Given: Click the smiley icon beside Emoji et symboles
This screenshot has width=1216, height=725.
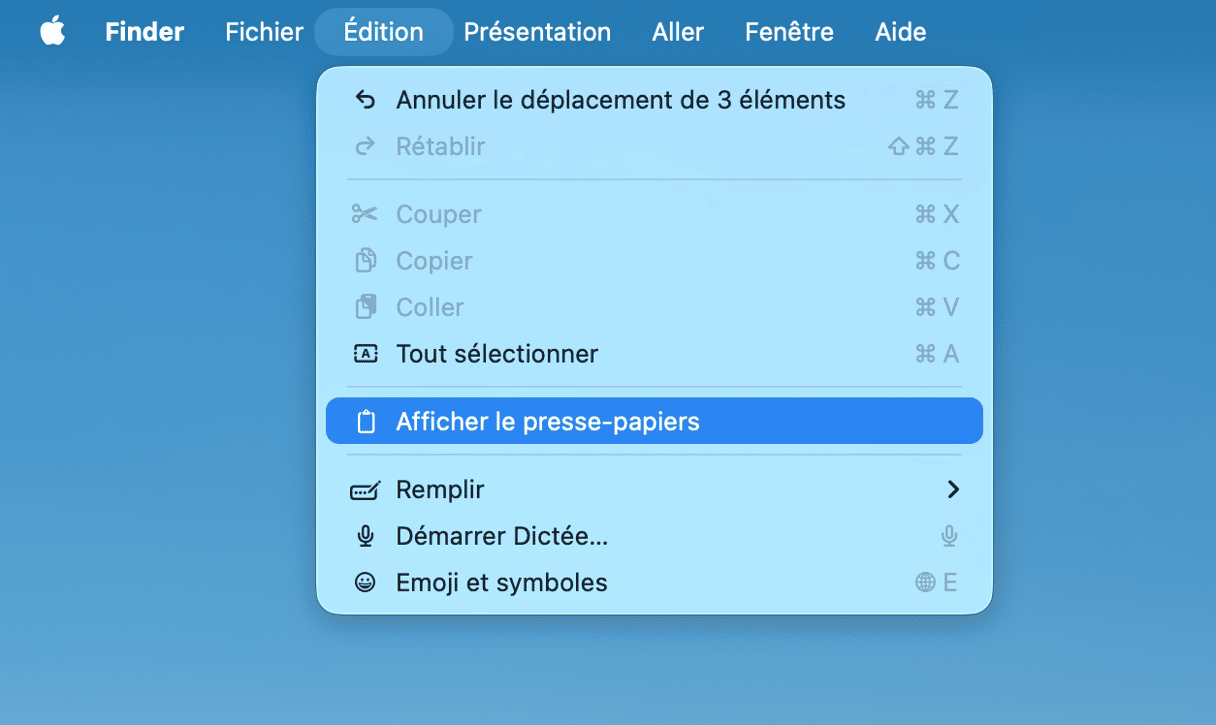Looking at the screenshot, I should pos(366,583).
